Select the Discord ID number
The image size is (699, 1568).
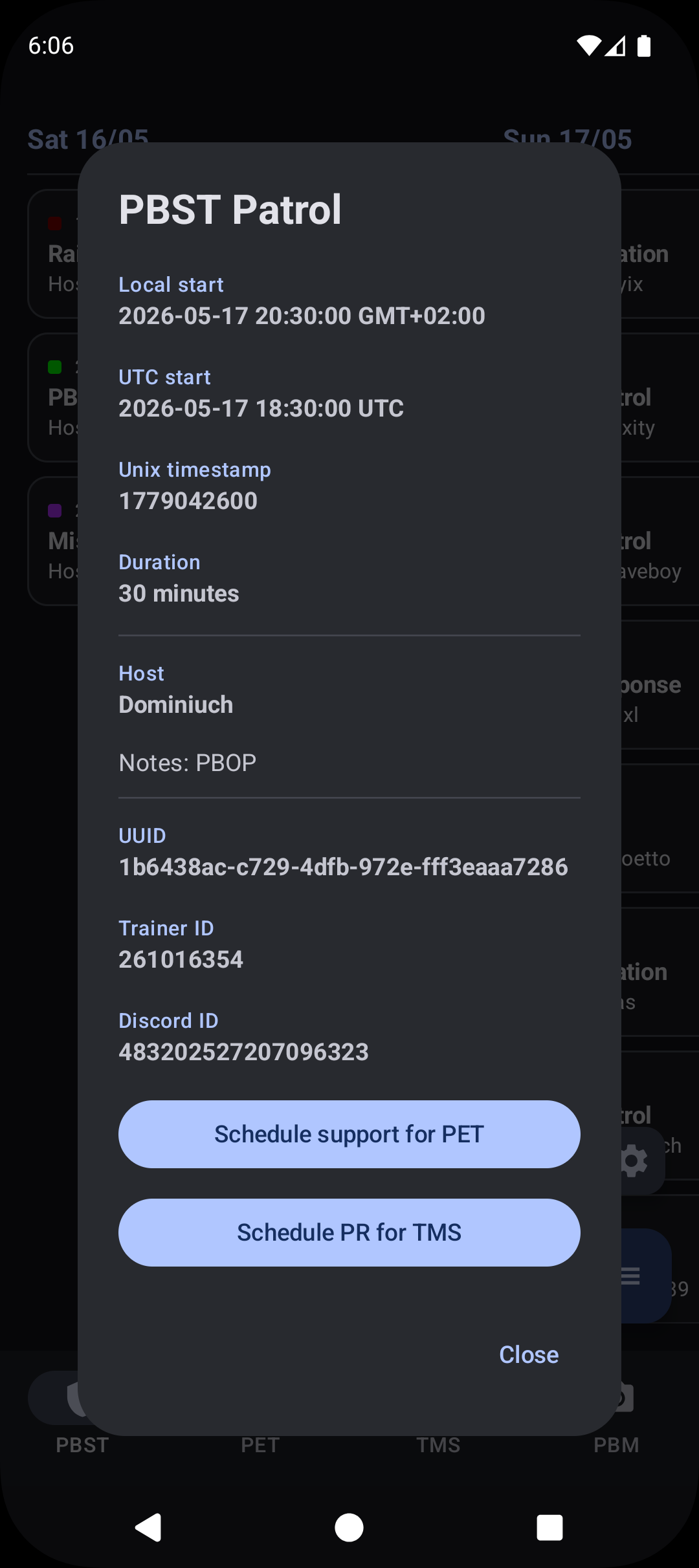[243, 1052]
